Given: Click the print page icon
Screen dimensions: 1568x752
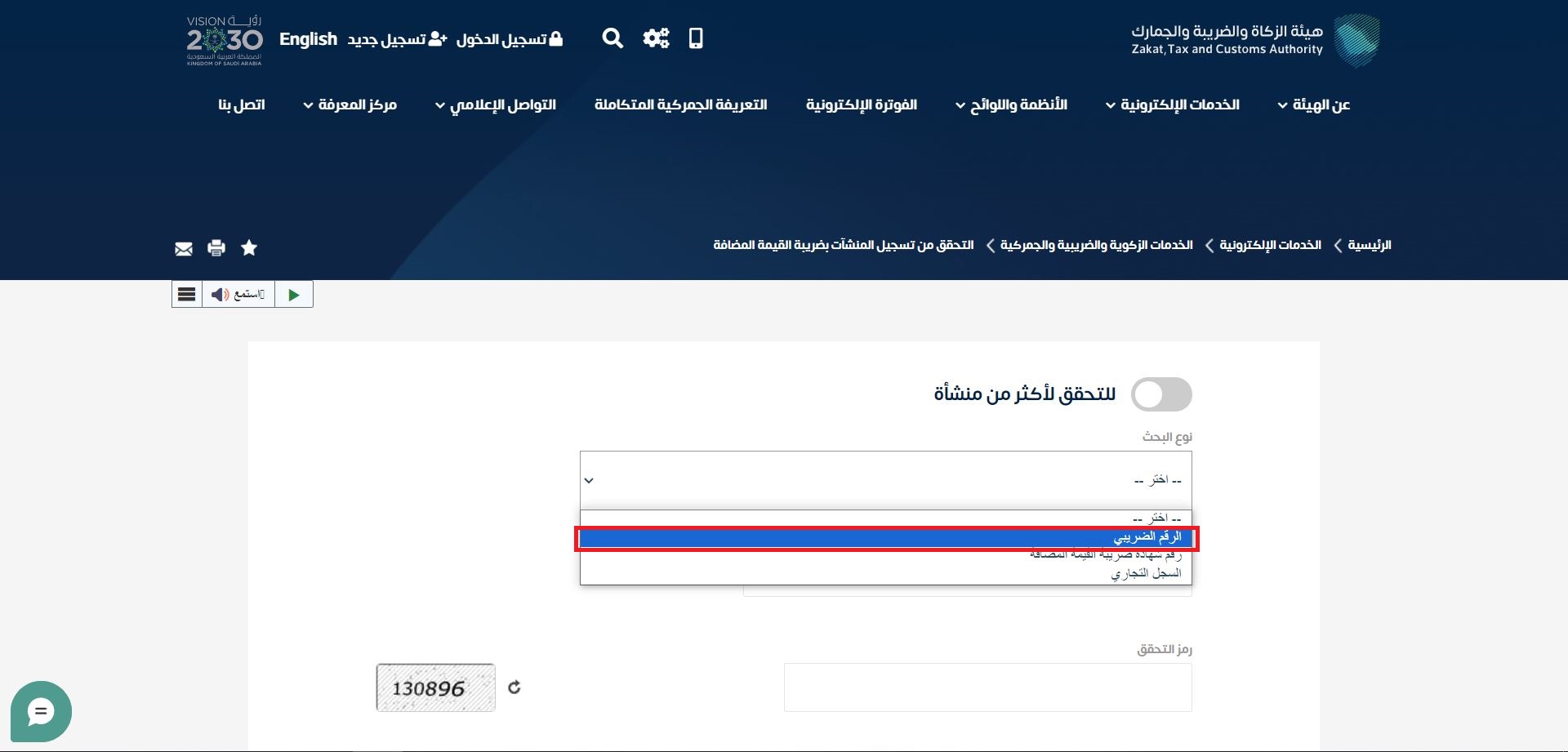Looking at the screenshot, I should tap(216, 248).
